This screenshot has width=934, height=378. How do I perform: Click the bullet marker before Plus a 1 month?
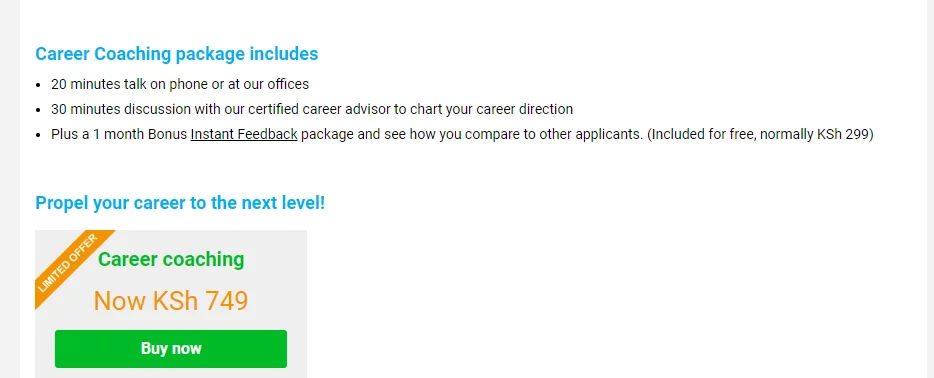point(39,135)
